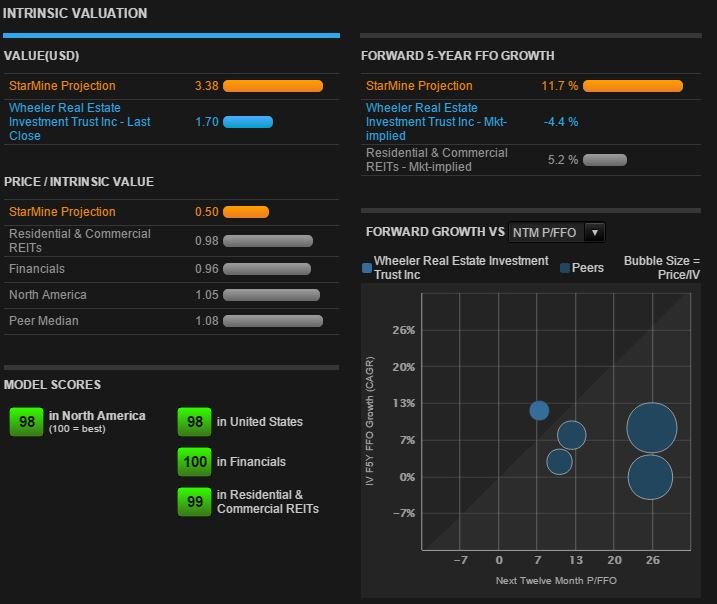Click the orange 3.38 value bar
The height and width of the screenshot is (604, 717).
point(273,86)
